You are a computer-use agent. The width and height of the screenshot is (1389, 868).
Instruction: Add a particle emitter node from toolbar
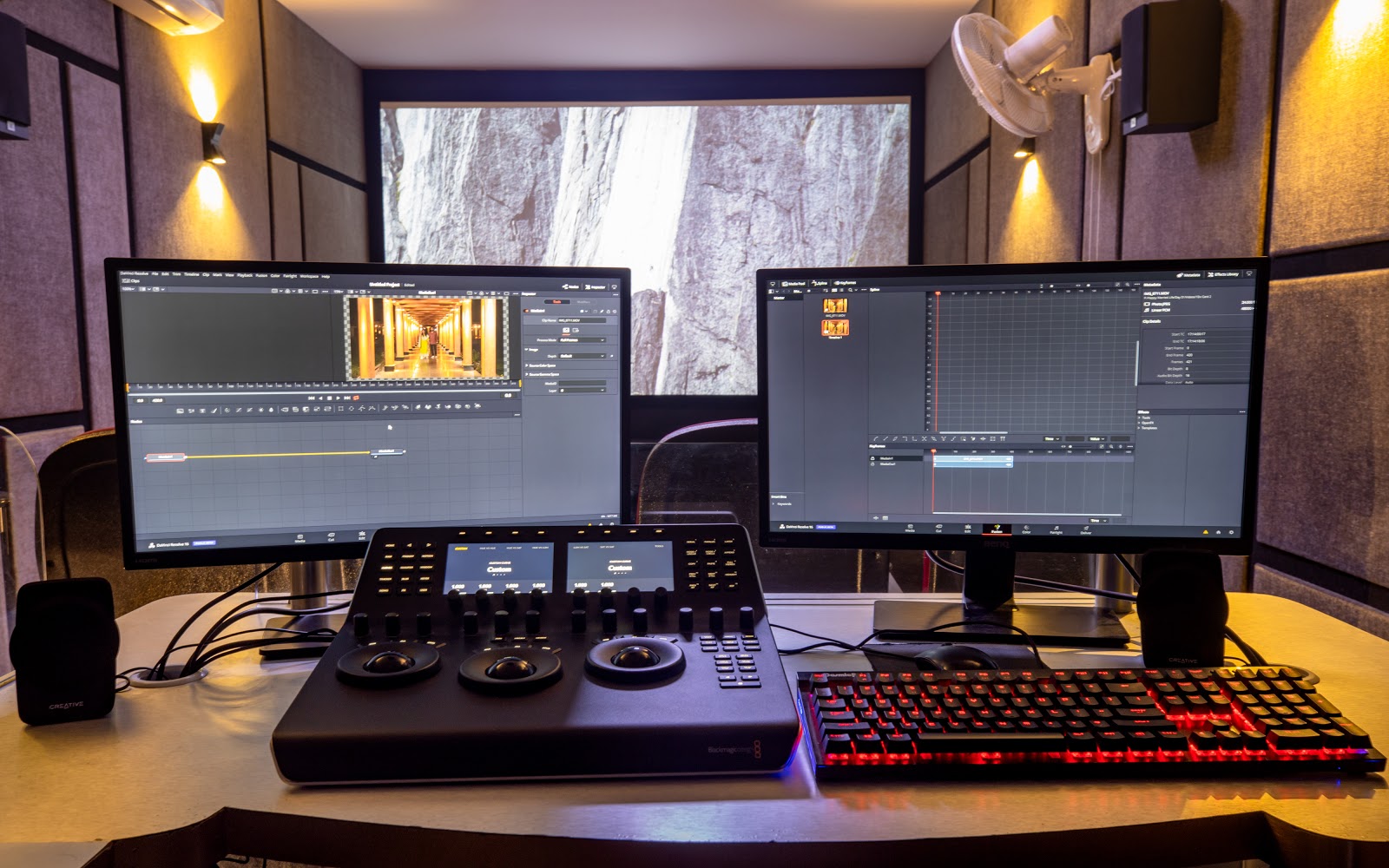(x=385, y=408)
